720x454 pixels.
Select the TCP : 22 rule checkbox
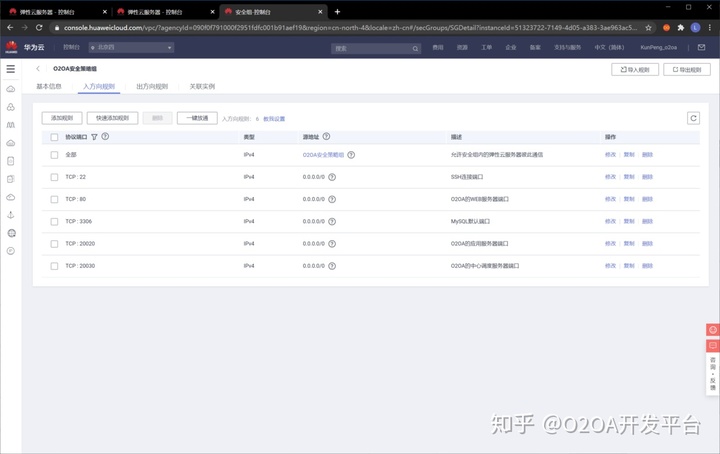tap(54, 177)
